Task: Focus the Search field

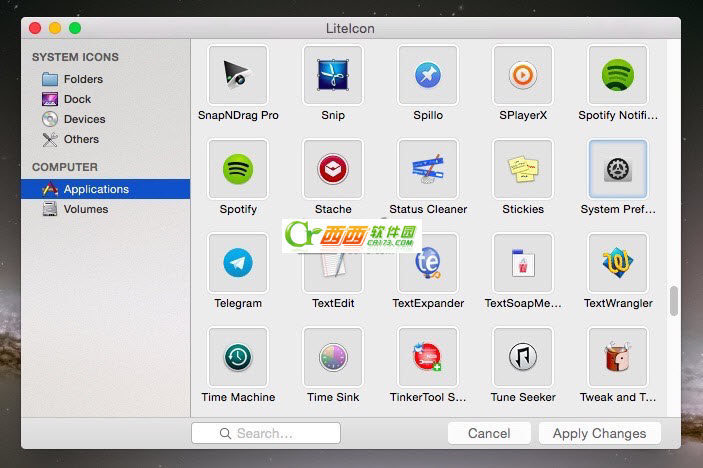Action: tap(266, 433)
